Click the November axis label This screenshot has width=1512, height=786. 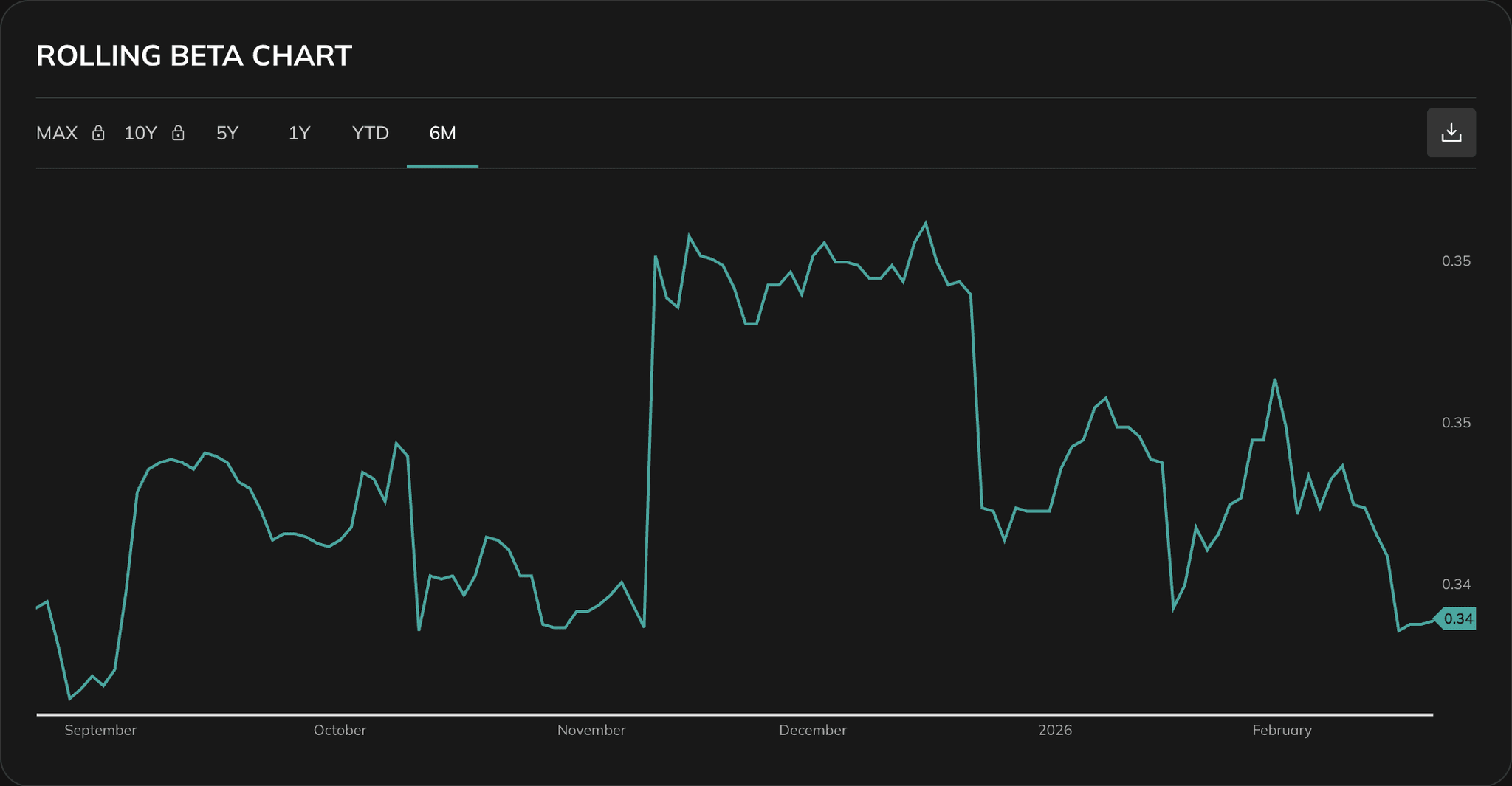(x=591, y=730)
